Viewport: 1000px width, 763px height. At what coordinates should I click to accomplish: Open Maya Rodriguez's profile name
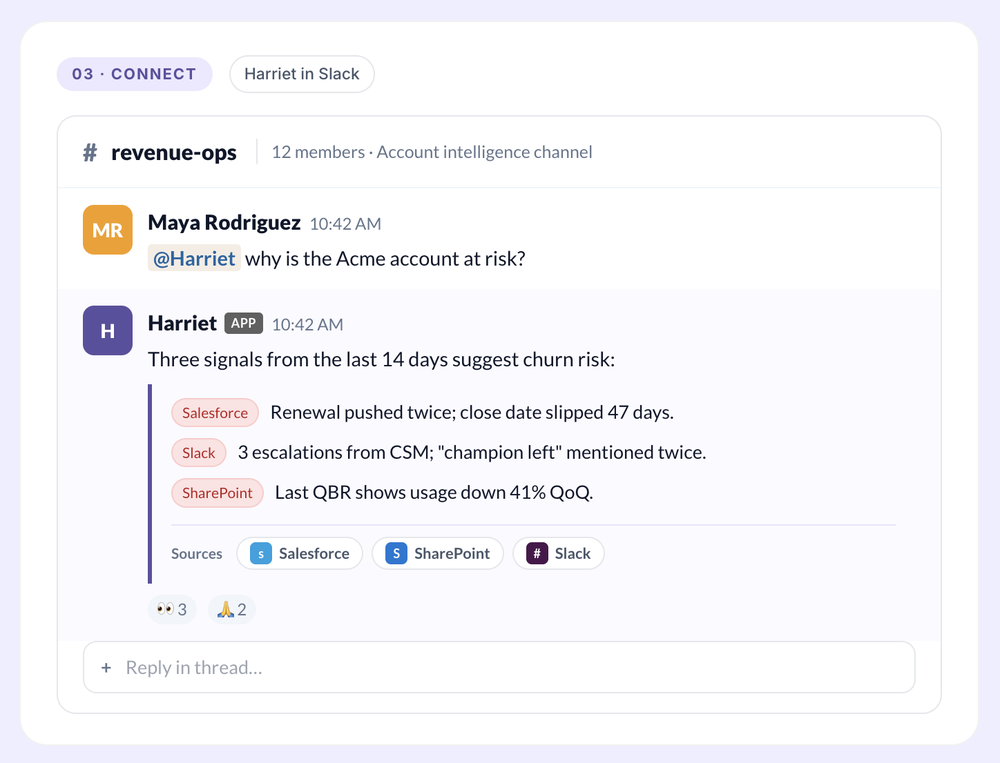[x=224, y=223]
